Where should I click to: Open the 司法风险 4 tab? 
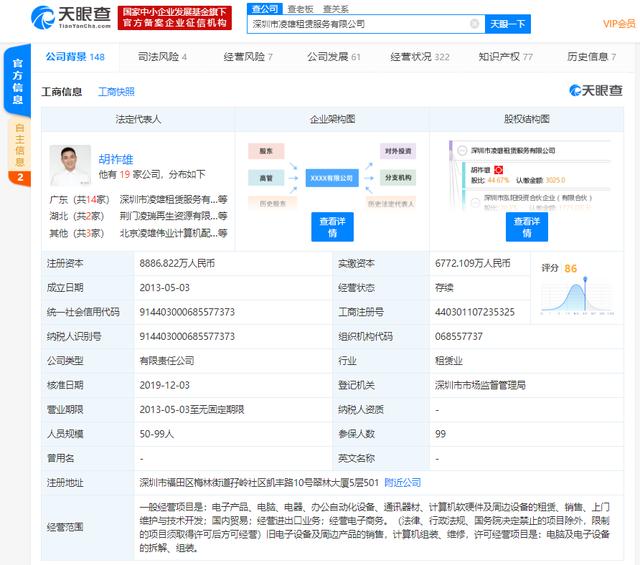(x=162, y=57)
